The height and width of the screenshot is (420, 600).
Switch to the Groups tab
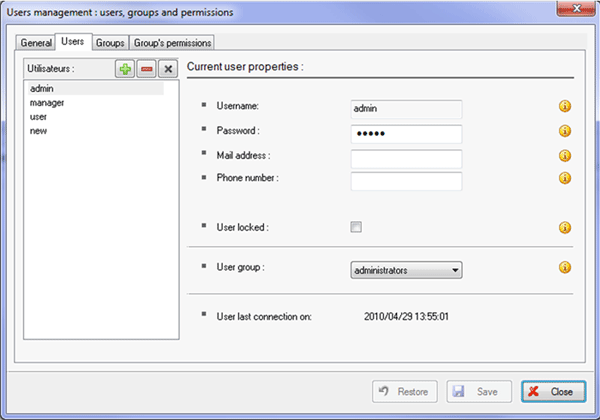tap(110, 43)
